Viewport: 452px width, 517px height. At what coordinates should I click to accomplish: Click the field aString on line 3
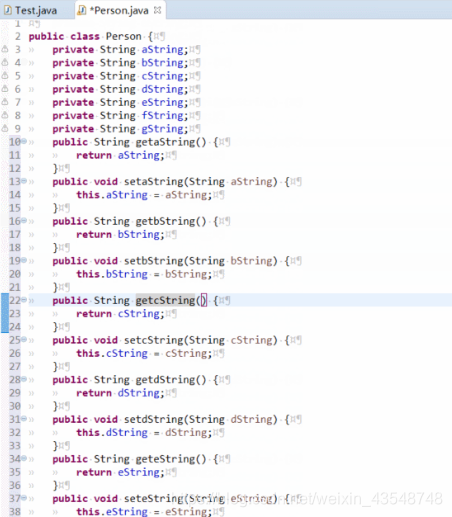163,49
